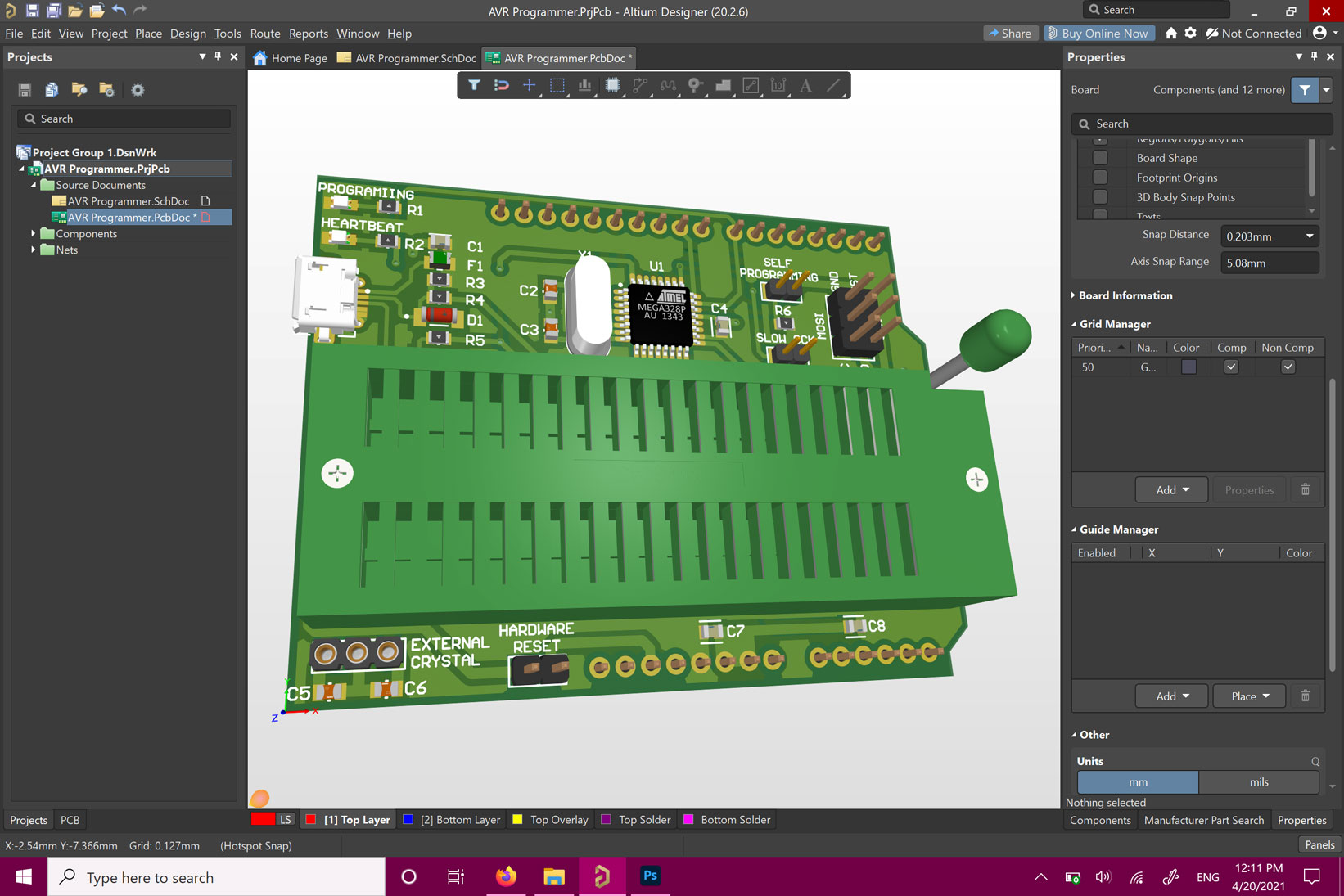Activate the interactive routing tool

coord(640,85)
